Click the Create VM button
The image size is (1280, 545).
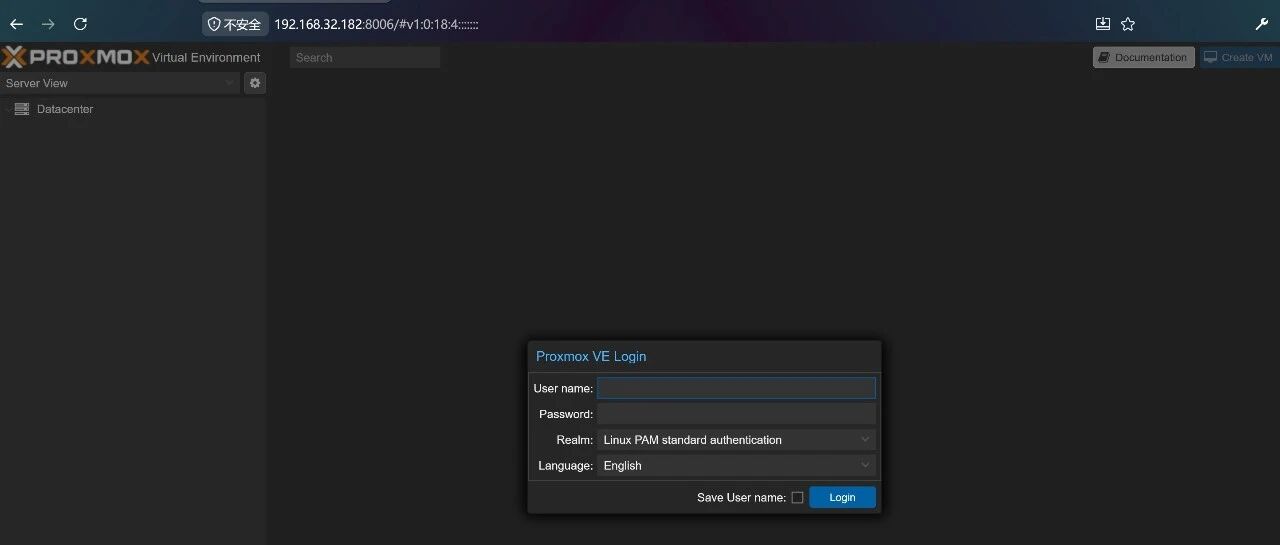tap(1239, 57)
